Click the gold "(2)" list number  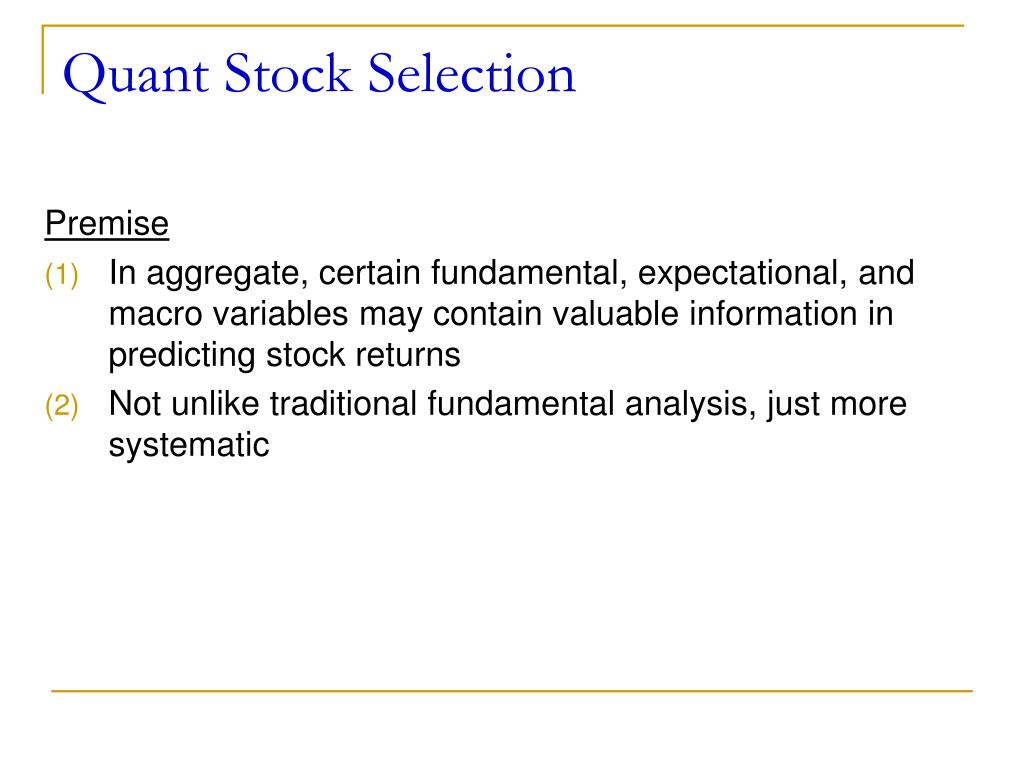point(61,406)
